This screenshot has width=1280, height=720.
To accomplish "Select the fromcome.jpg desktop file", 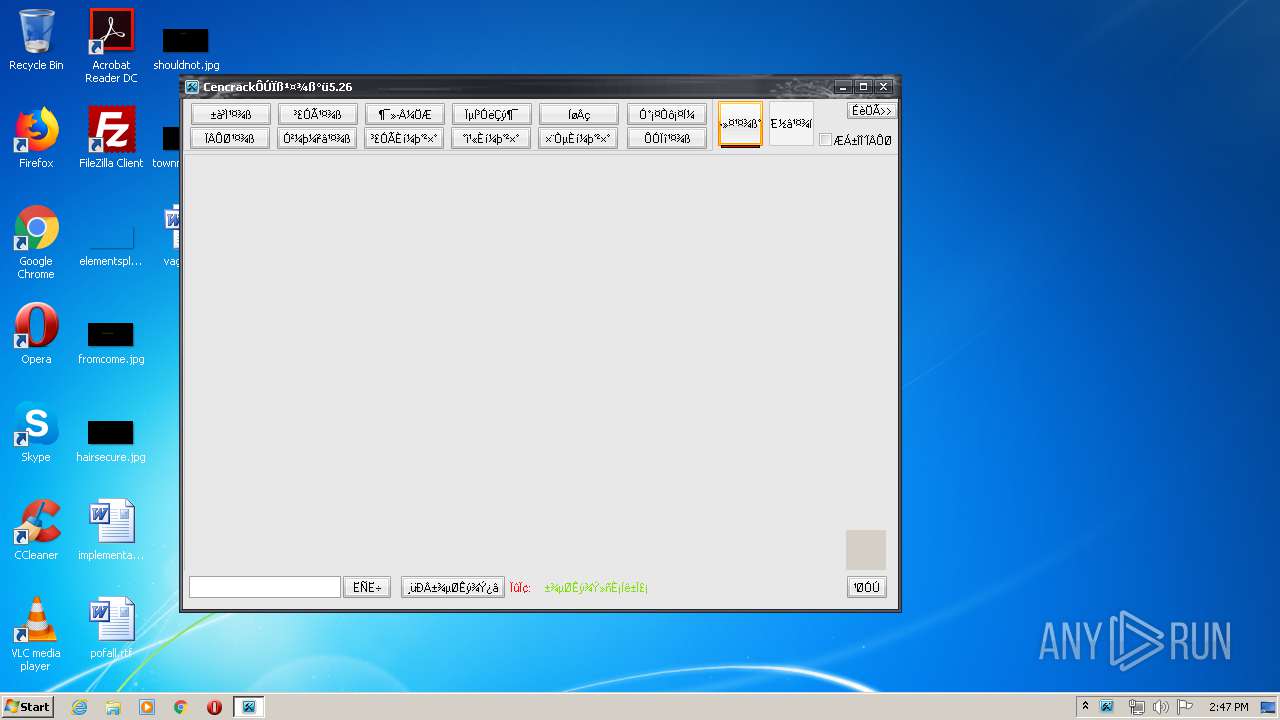I will (x=111, y=343).
